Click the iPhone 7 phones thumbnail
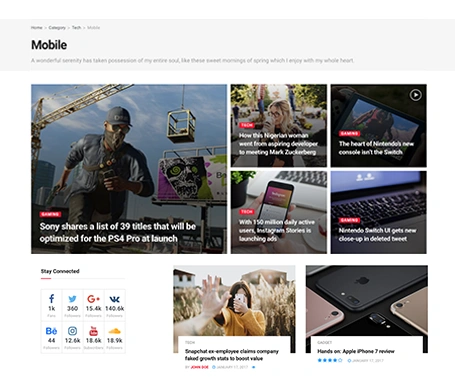The width and height of the screenshot is (455, 385). click(x=367, y=300)
